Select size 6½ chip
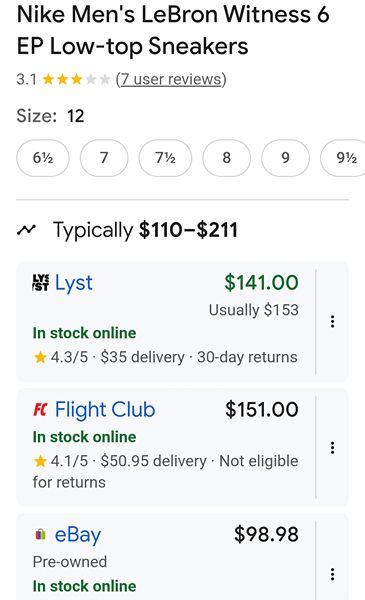Viewport: 365px width, 600px height. (43, 158)
